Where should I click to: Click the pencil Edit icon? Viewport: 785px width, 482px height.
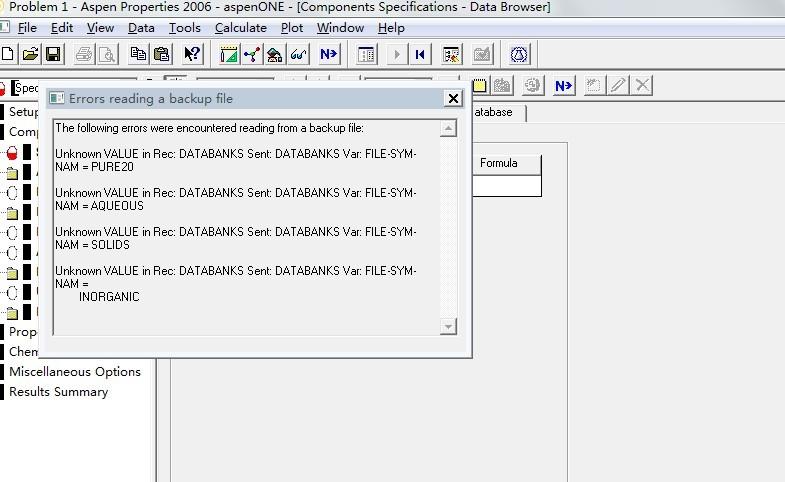618,86
